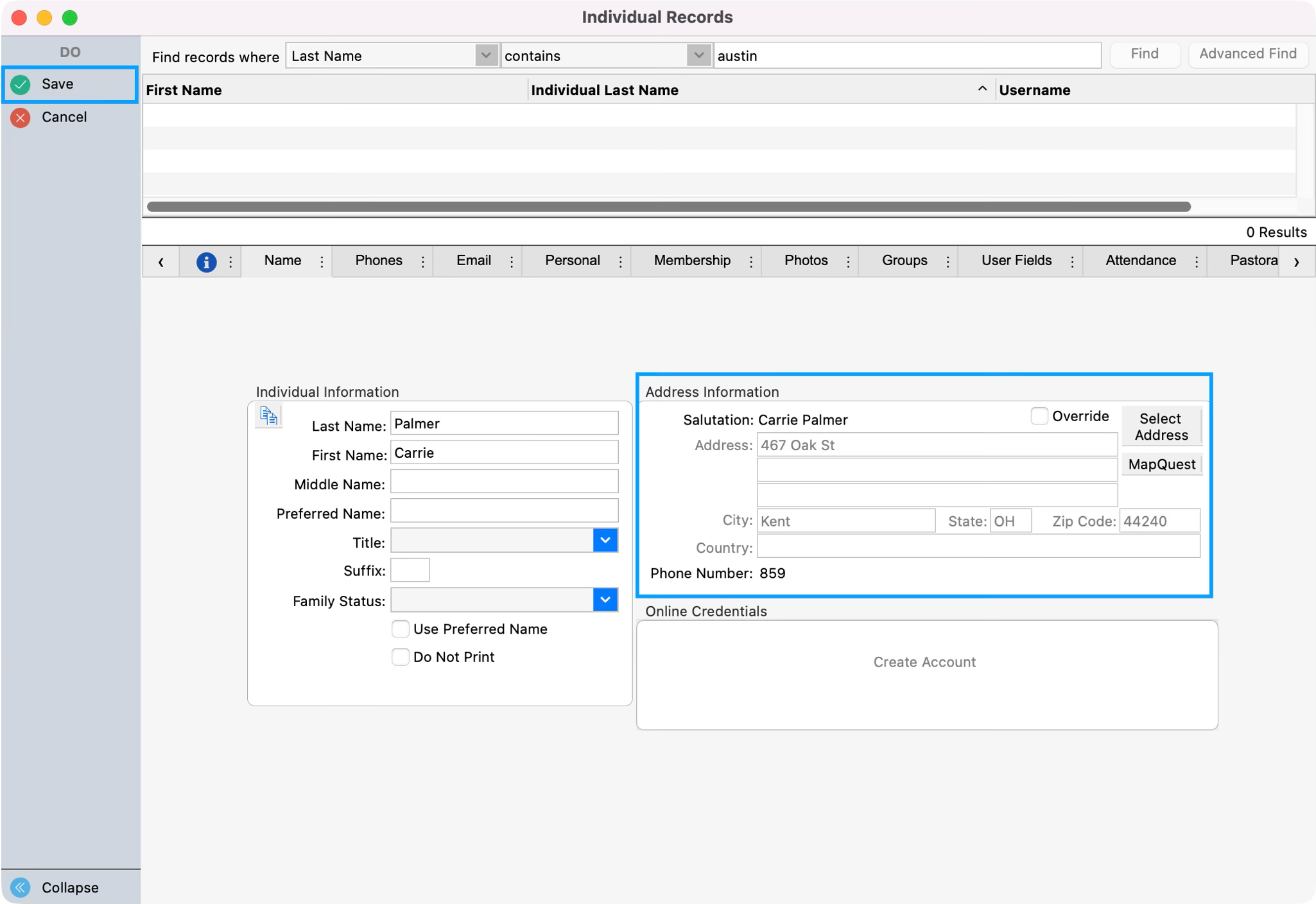The image size is (1316, 904).
Task: Click the copy document icon in Individual Information
Action: (268, 416)
